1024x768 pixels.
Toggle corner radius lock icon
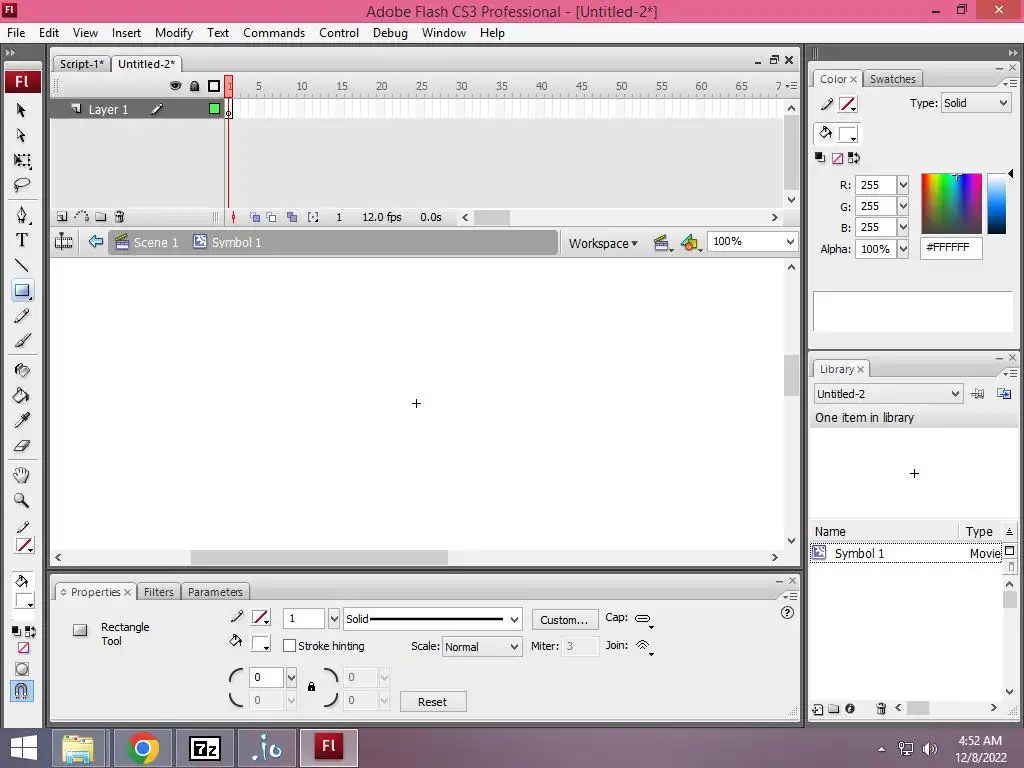tap(312, 687)
